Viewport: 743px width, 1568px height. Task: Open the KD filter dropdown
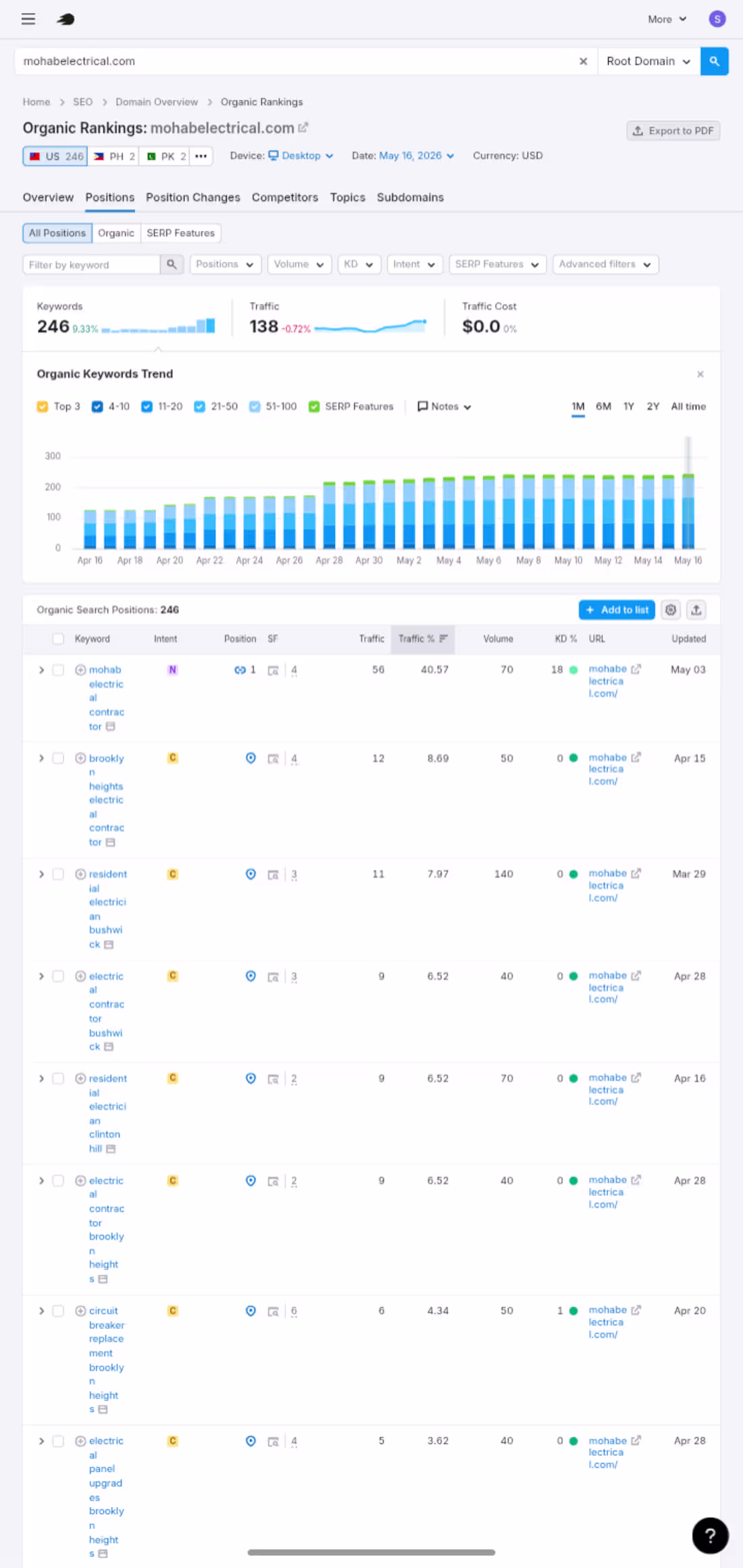[x=359, y=265]
